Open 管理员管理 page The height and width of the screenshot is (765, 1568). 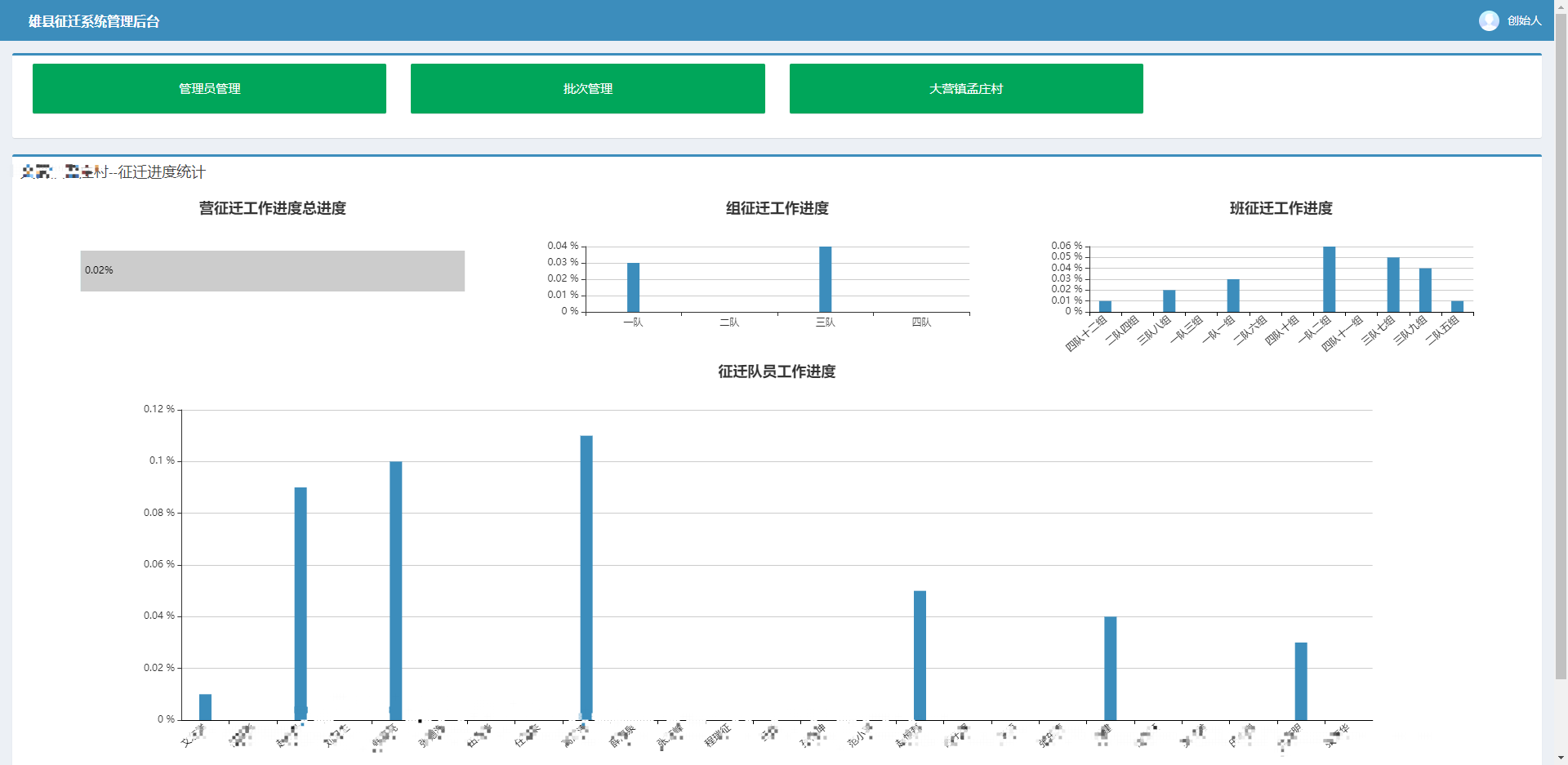click(209, 88)
